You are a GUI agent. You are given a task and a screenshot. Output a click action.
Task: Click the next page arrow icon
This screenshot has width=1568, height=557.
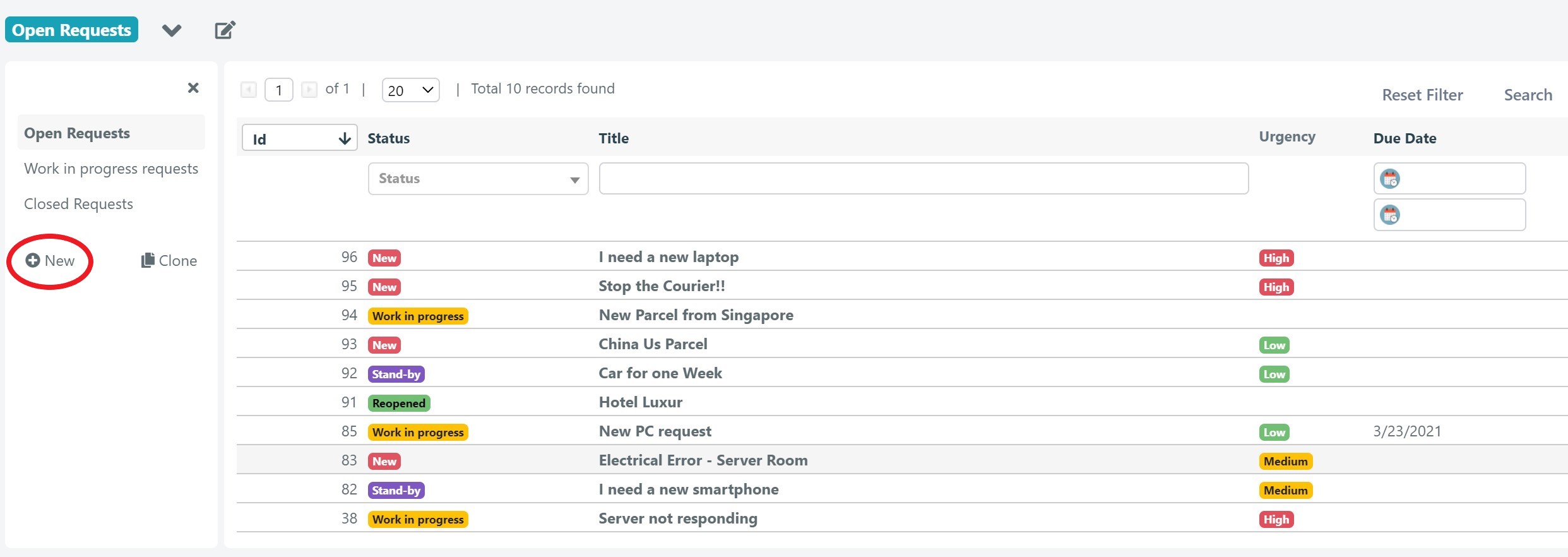click(309, 90)
